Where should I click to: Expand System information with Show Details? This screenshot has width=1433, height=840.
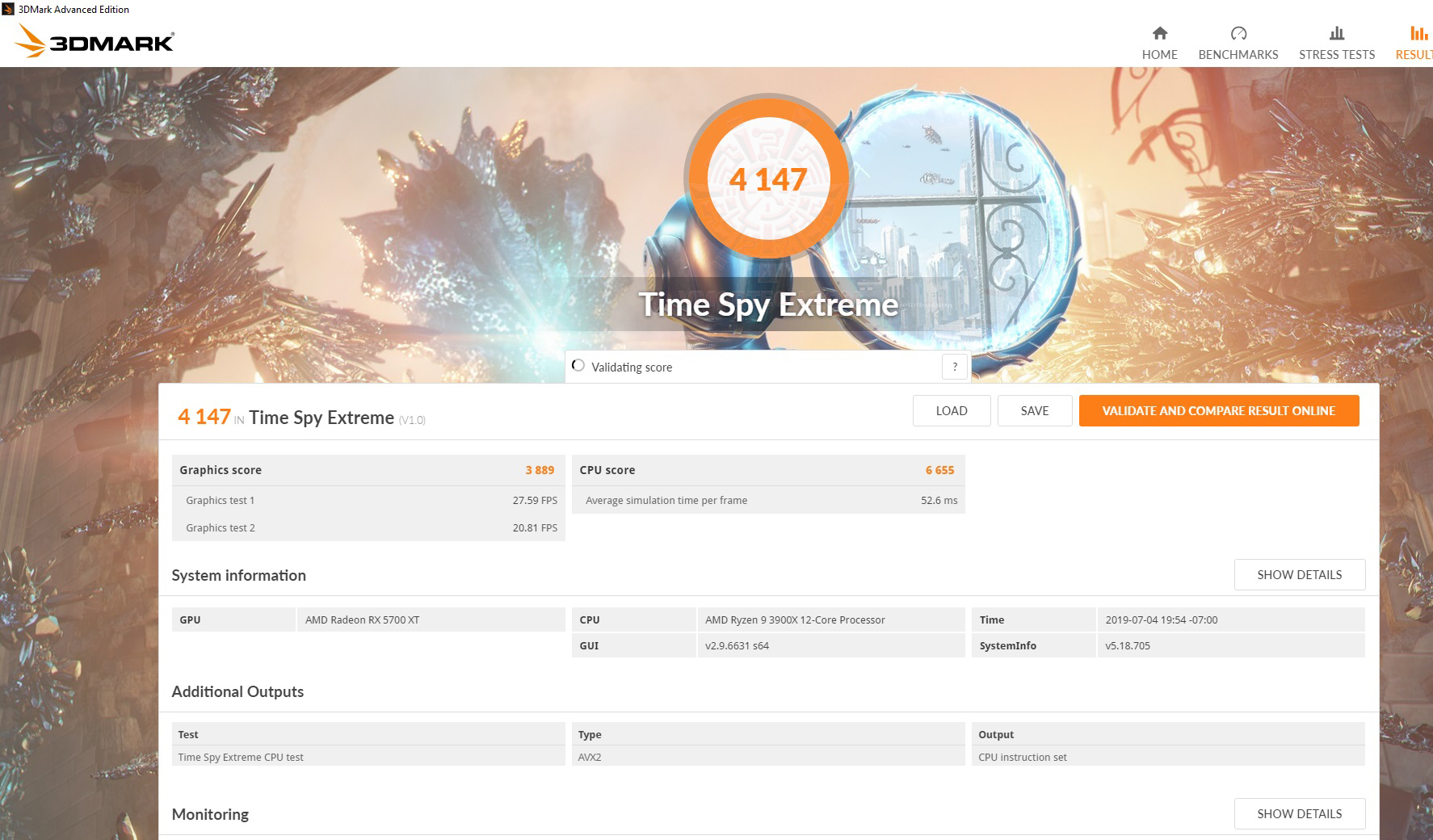1299,574
